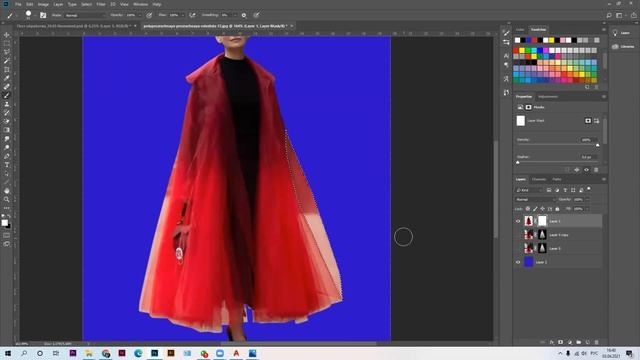Toggle pressure for size icon in options bar
Image resolution: width=640 pixels, height=360 pixels.
coord(256,15)
